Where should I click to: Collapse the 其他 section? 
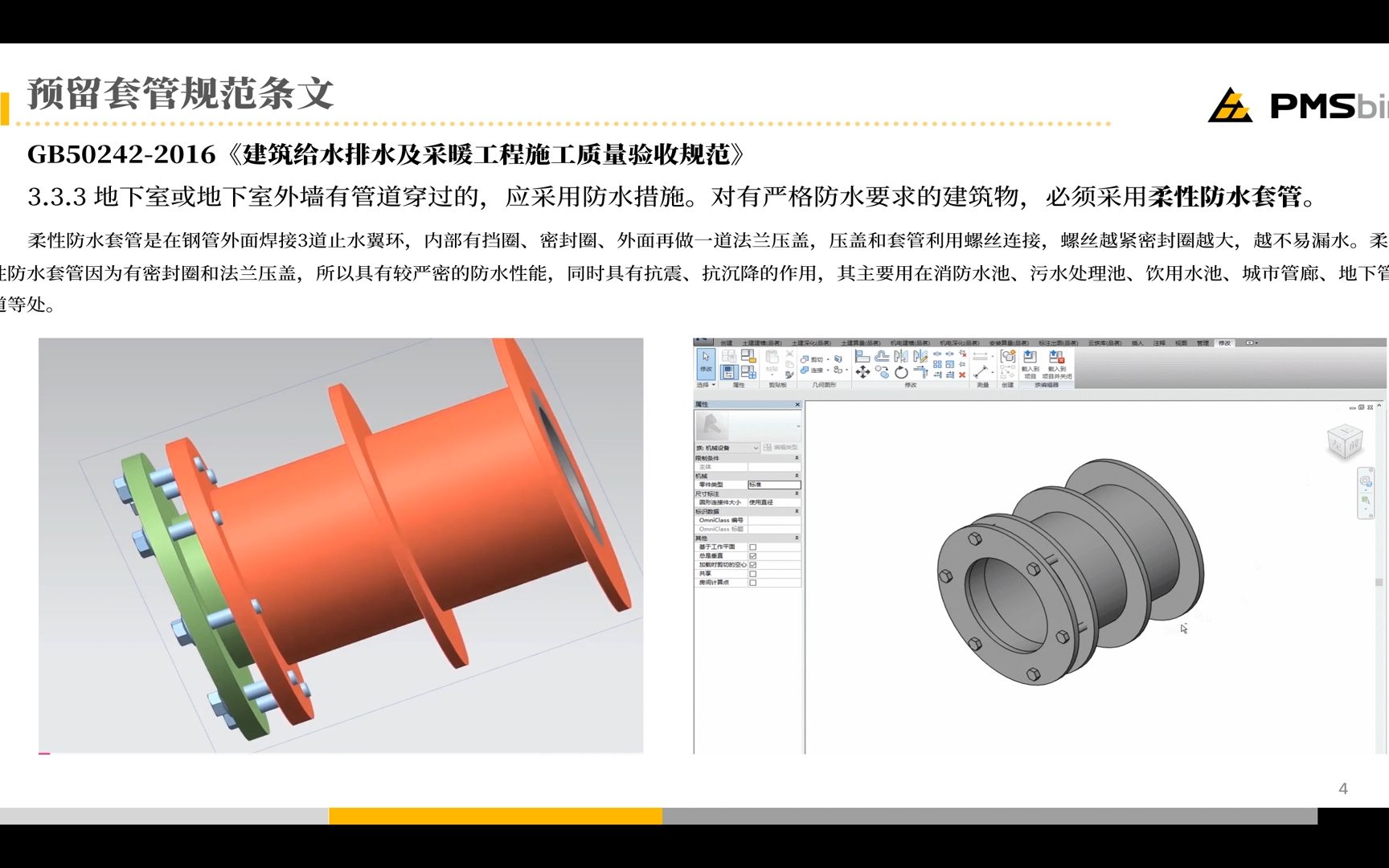pyautogui.click(x=797, y=538)
